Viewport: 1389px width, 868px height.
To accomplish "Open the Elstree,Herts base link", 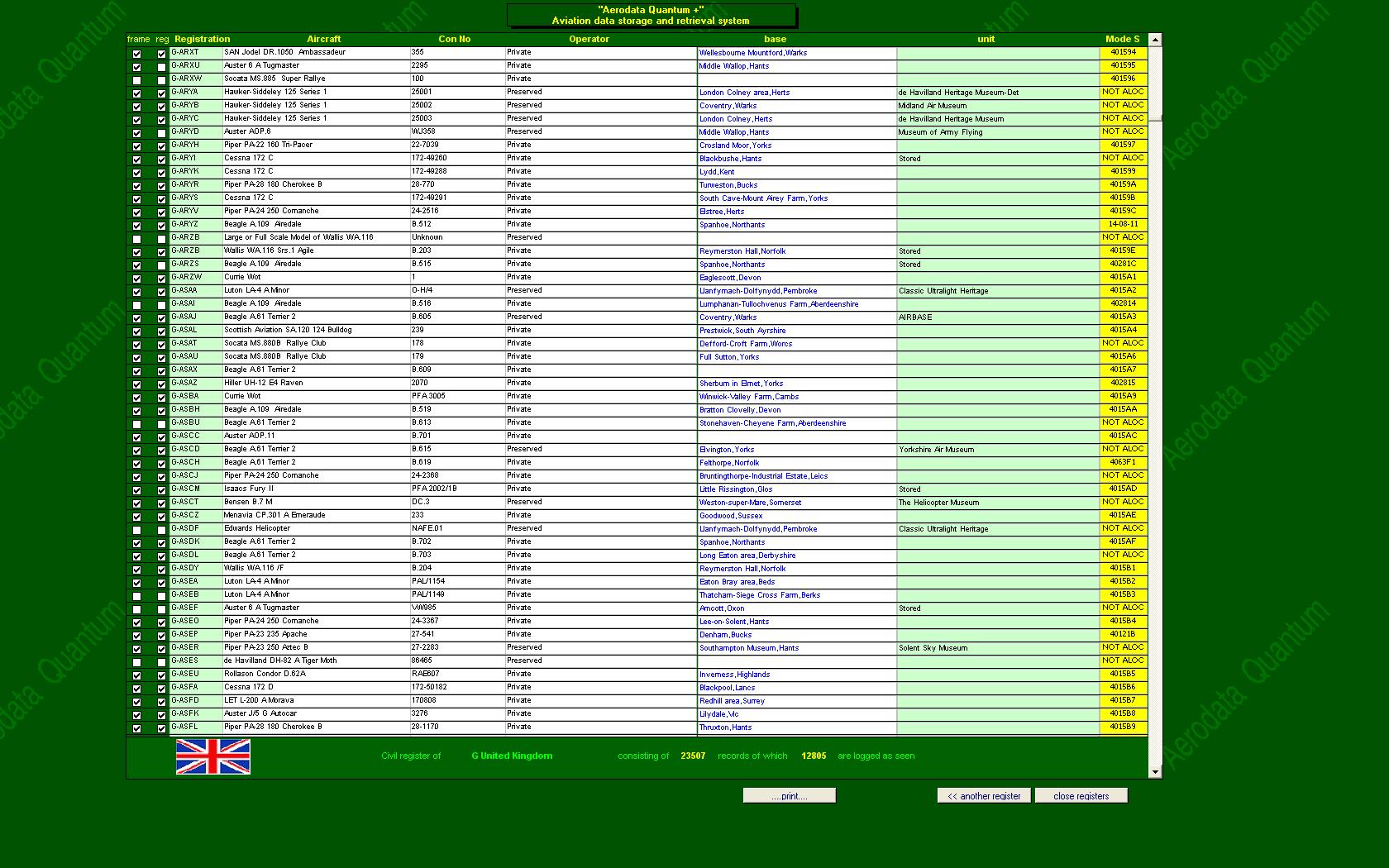I will (722, 212).
